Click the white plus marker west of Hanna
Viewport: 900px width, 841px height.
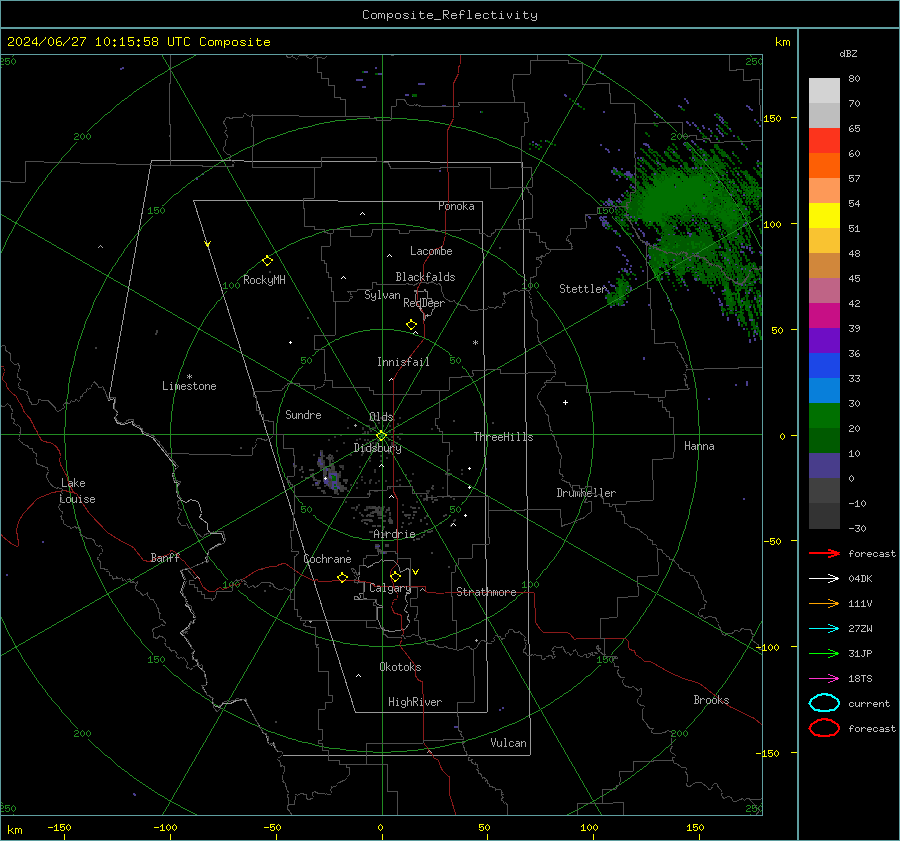[565, 402]
